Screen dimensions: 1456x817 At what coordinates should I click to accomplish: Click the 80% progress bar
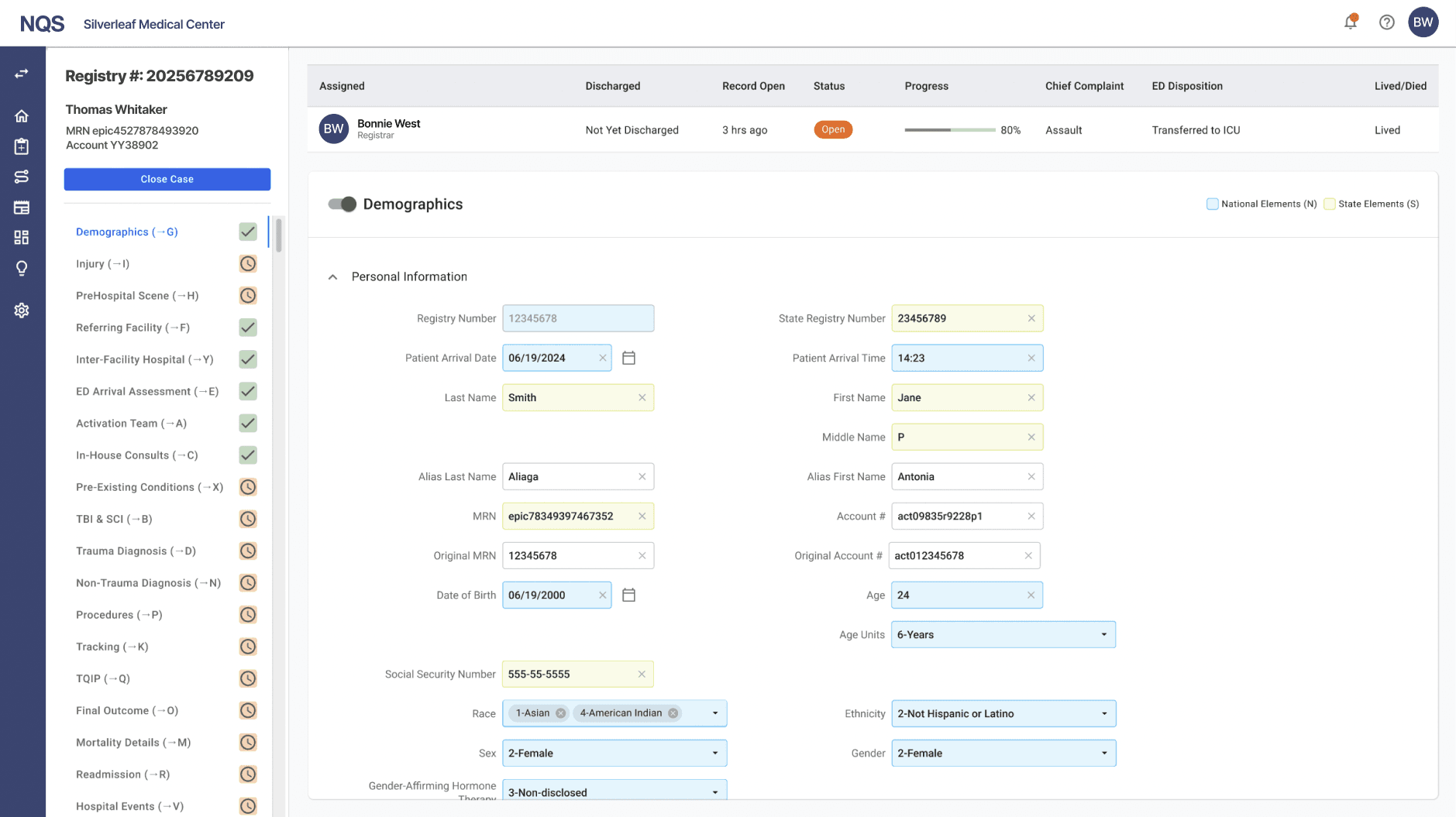(x=951, y=129)
